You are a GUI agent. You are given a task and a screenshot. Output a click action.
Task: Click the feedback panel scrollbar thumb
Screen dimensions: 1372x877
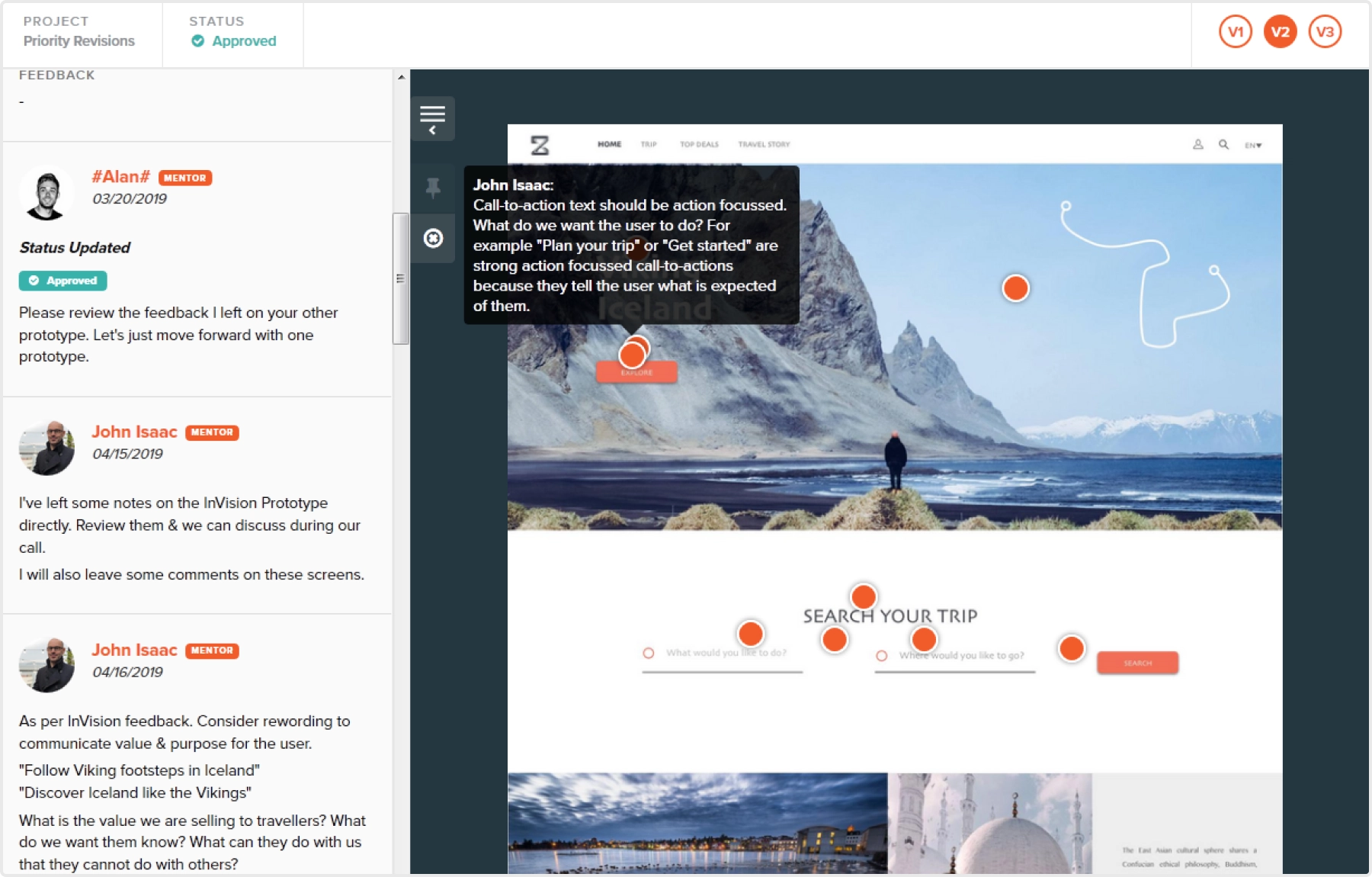tap(401, 278)
